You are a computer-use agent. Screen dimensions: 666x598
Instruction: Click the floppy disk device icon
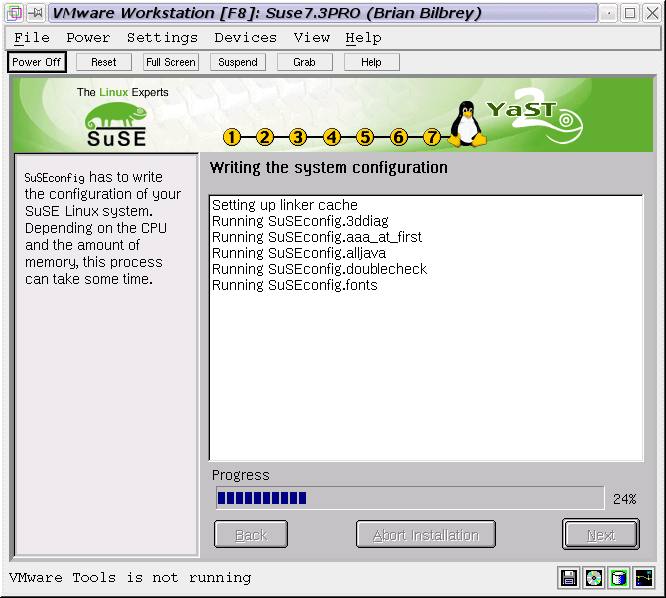(x=569, y=578)
